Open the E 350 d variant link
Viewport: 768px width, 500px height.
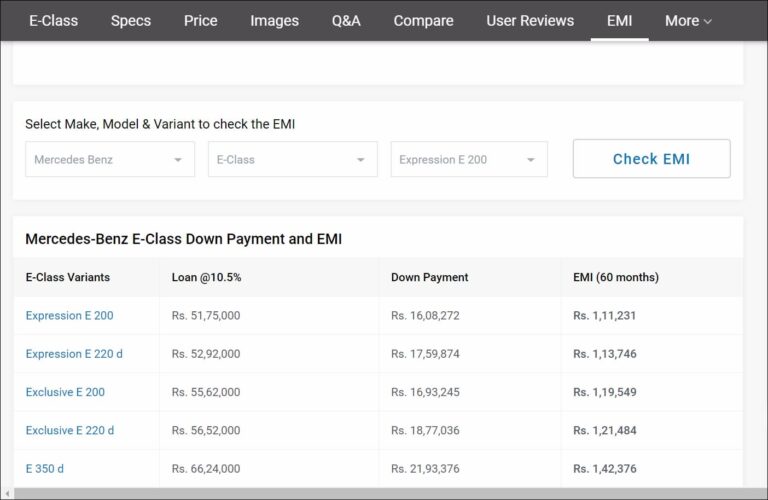point(45,468)
